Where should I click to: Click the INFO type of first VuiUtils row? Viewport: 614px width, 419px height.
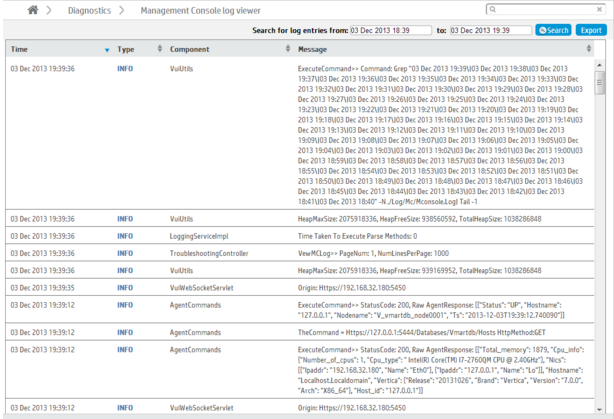click(125, 68)
